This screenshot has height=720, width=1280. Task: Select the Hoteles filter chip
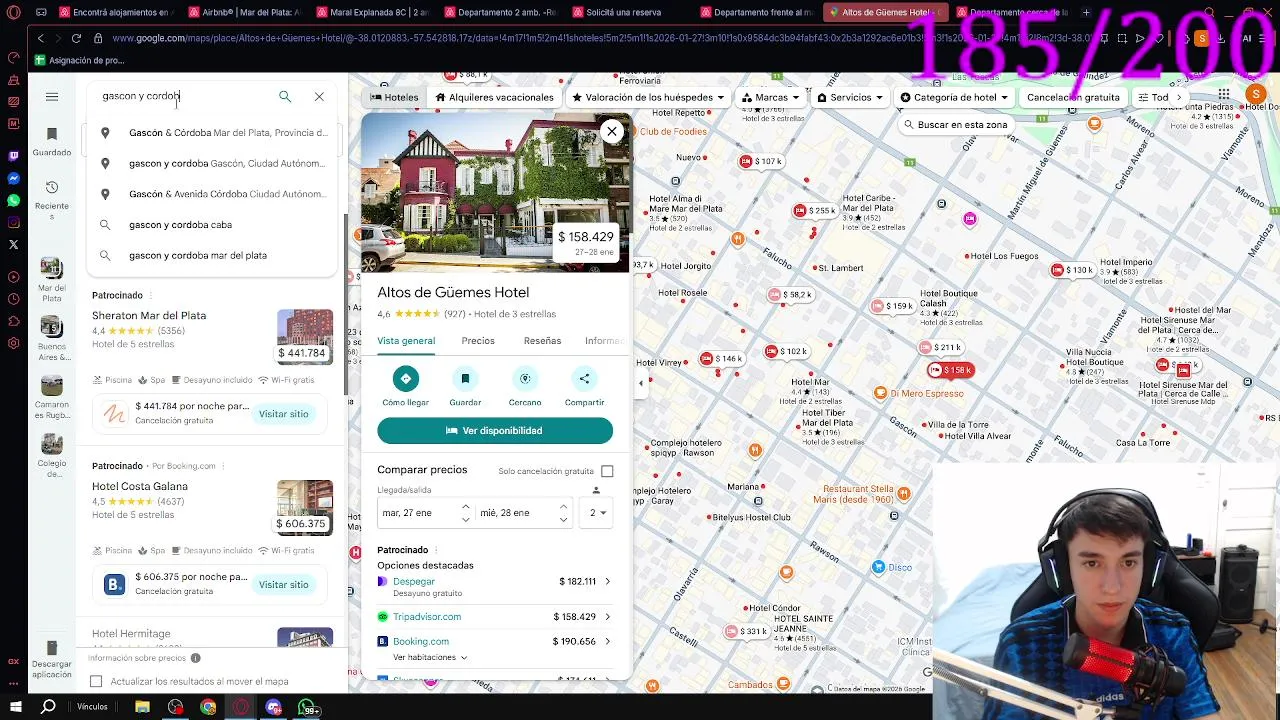[x=394, y=98]
